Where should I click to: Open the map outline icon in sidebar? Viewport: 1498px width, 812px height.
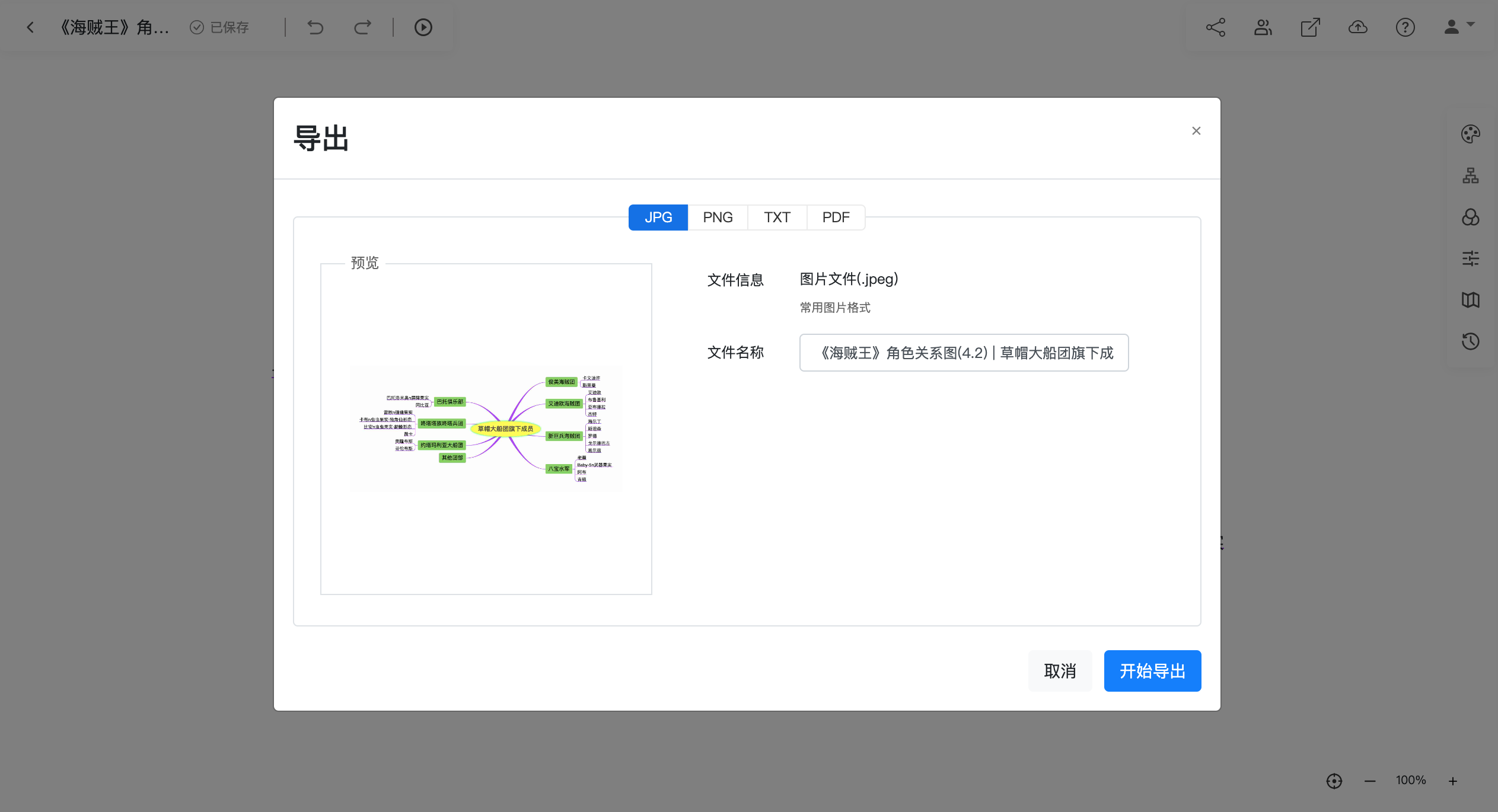click(1470, 300)
